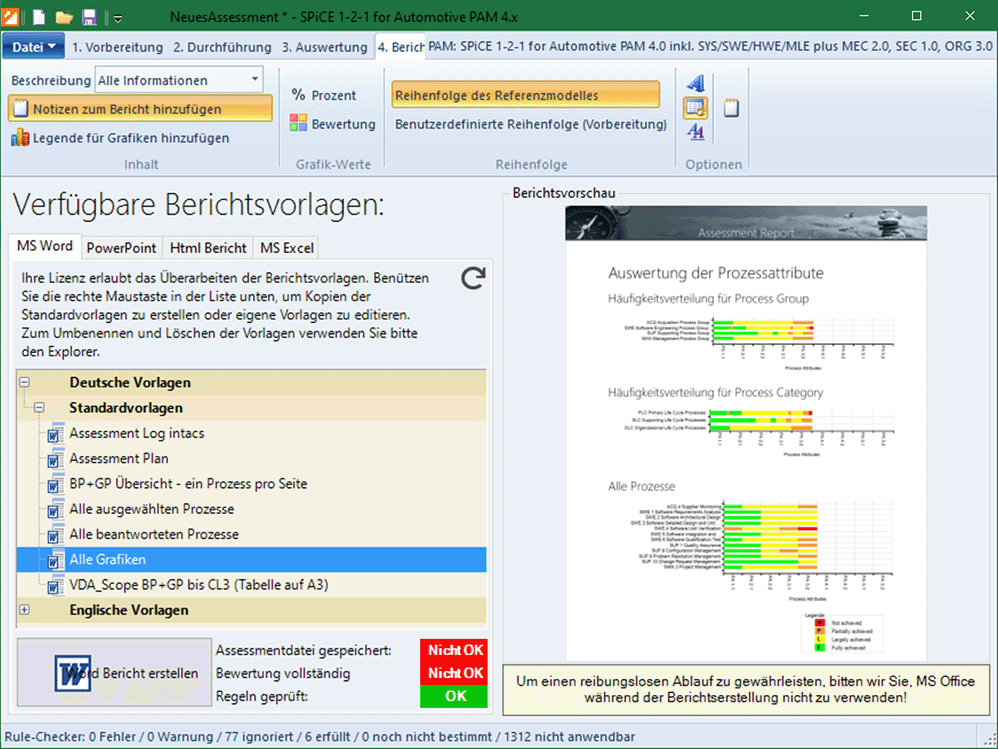The width and height of the screenshot is (998, 749).
Task: Click the large blue letter A options icon
Action: click(696, 83)
